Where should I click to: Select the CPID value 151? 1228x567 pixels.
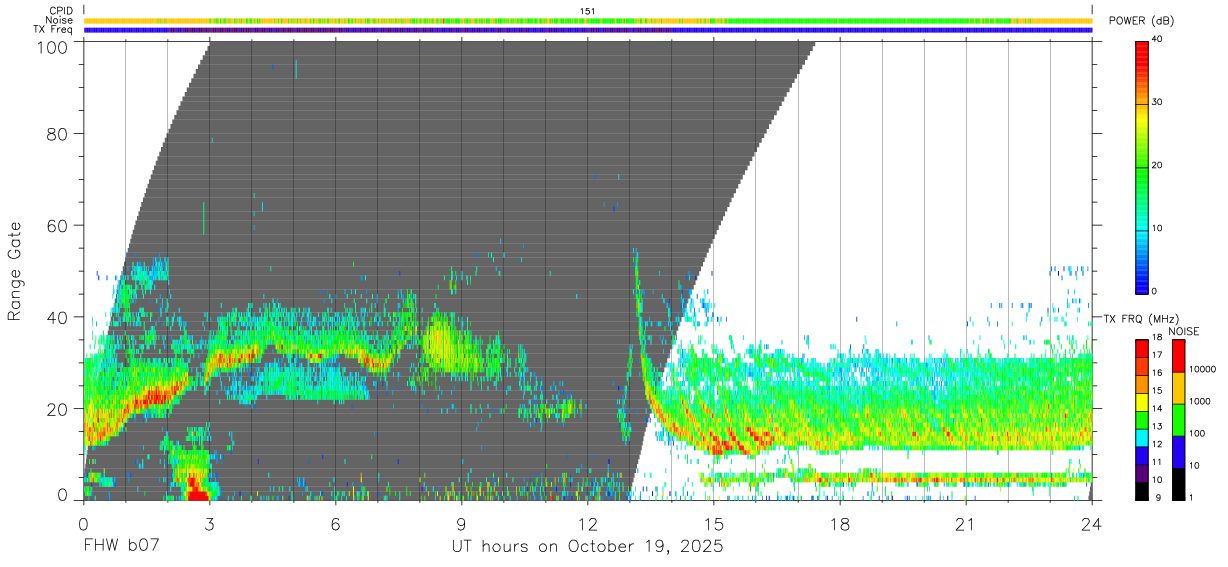click(x=588, y=11)
